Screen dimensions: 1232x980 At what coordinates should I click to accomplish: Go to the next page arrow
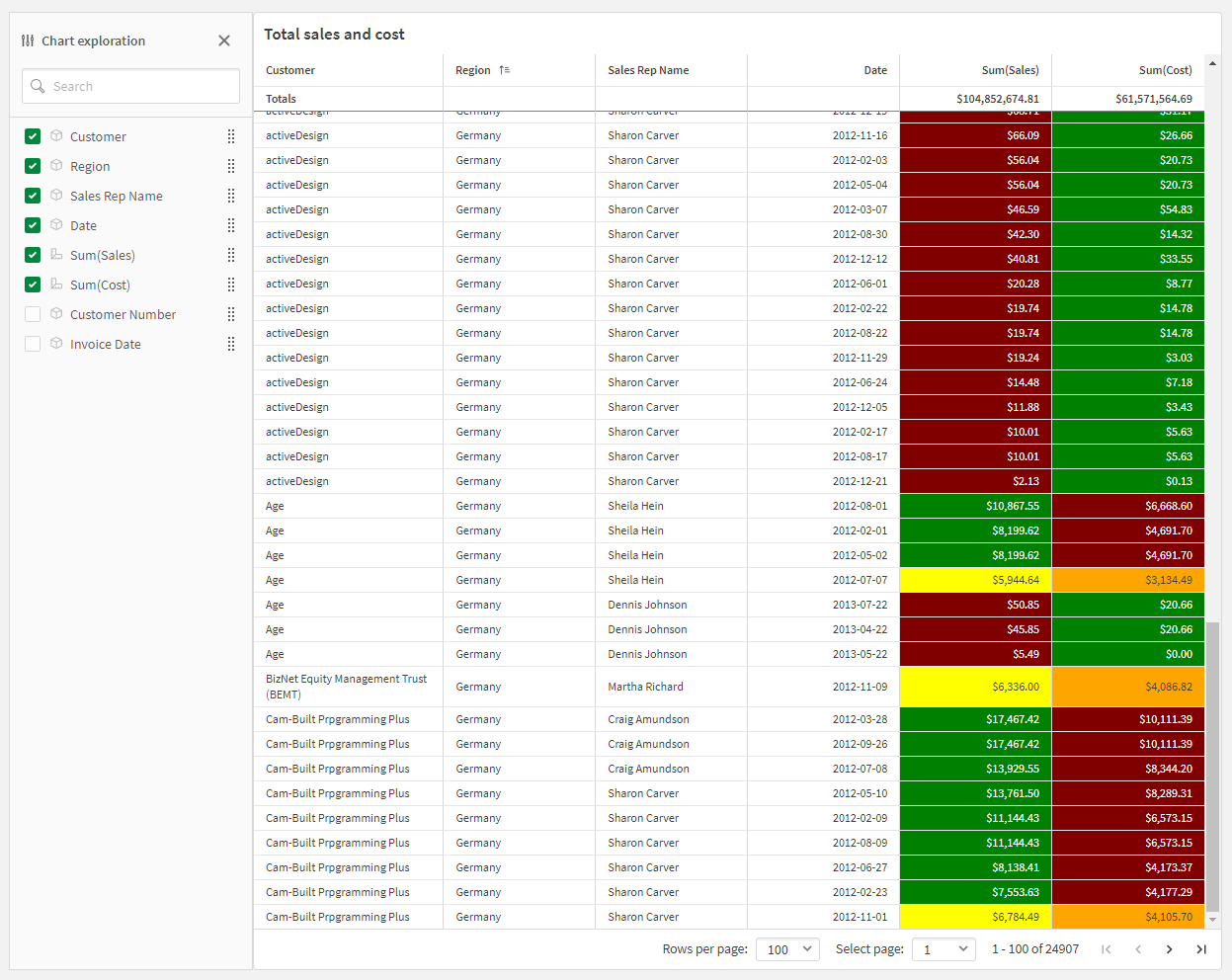click(x=1170, y=949)
